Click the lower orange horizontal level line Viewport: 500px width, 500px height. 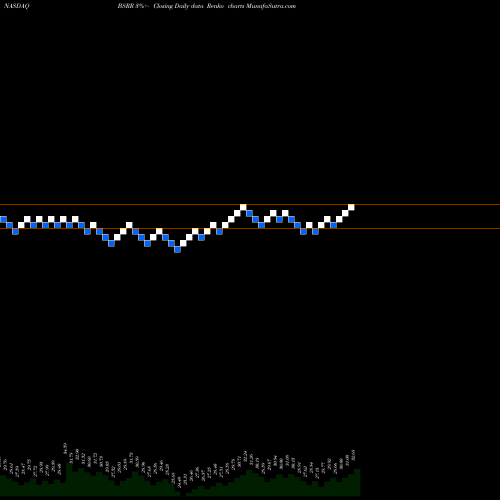(x=250, y=228)
